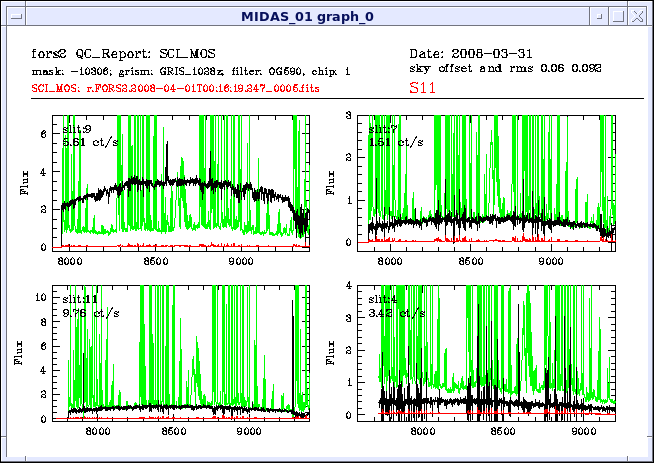654x463 pixels.
Task: Maximize the MIDAS graph window
Action: click(619, 14)
